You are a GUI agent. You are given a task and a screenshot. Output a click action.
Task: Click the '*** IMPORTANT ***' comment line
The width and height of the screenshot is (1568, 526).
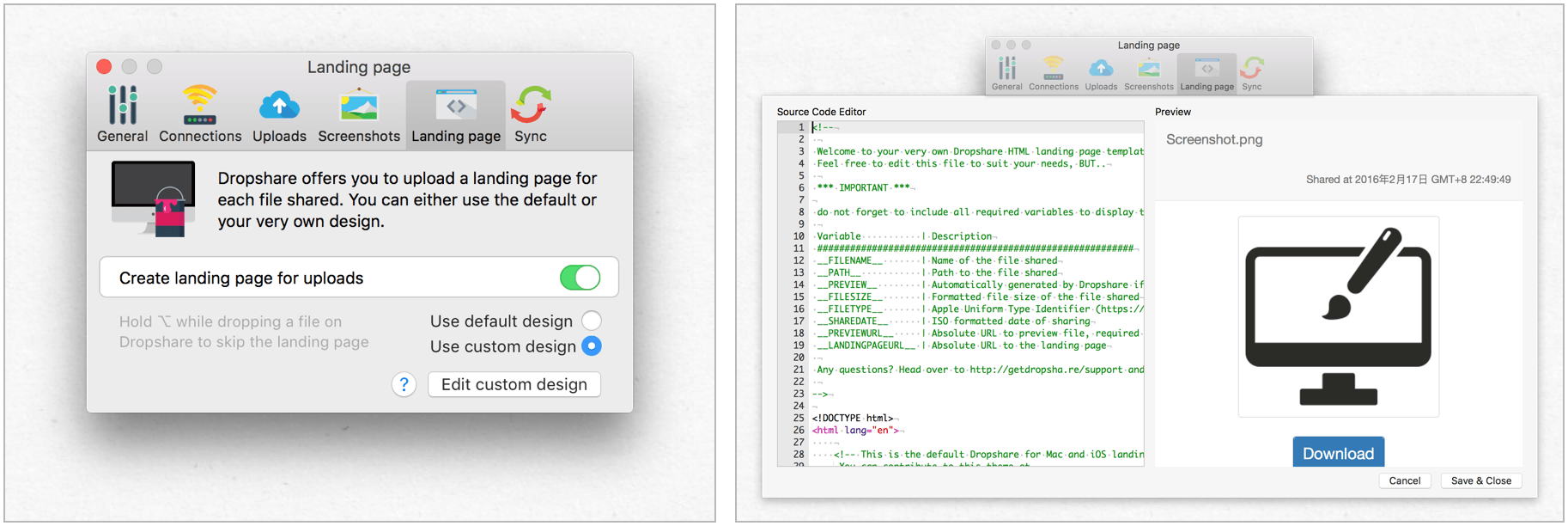click(x=863, y=187)
